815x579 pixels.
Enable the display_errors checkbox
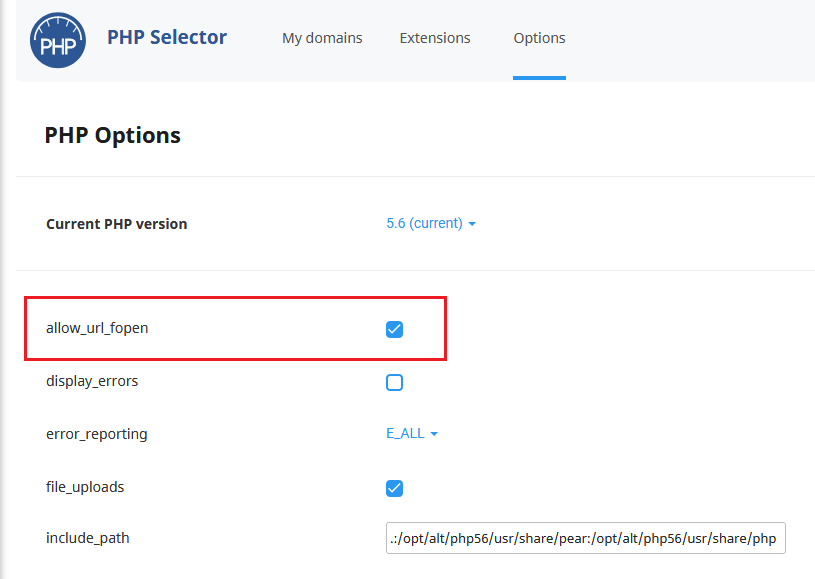point(395,383)
